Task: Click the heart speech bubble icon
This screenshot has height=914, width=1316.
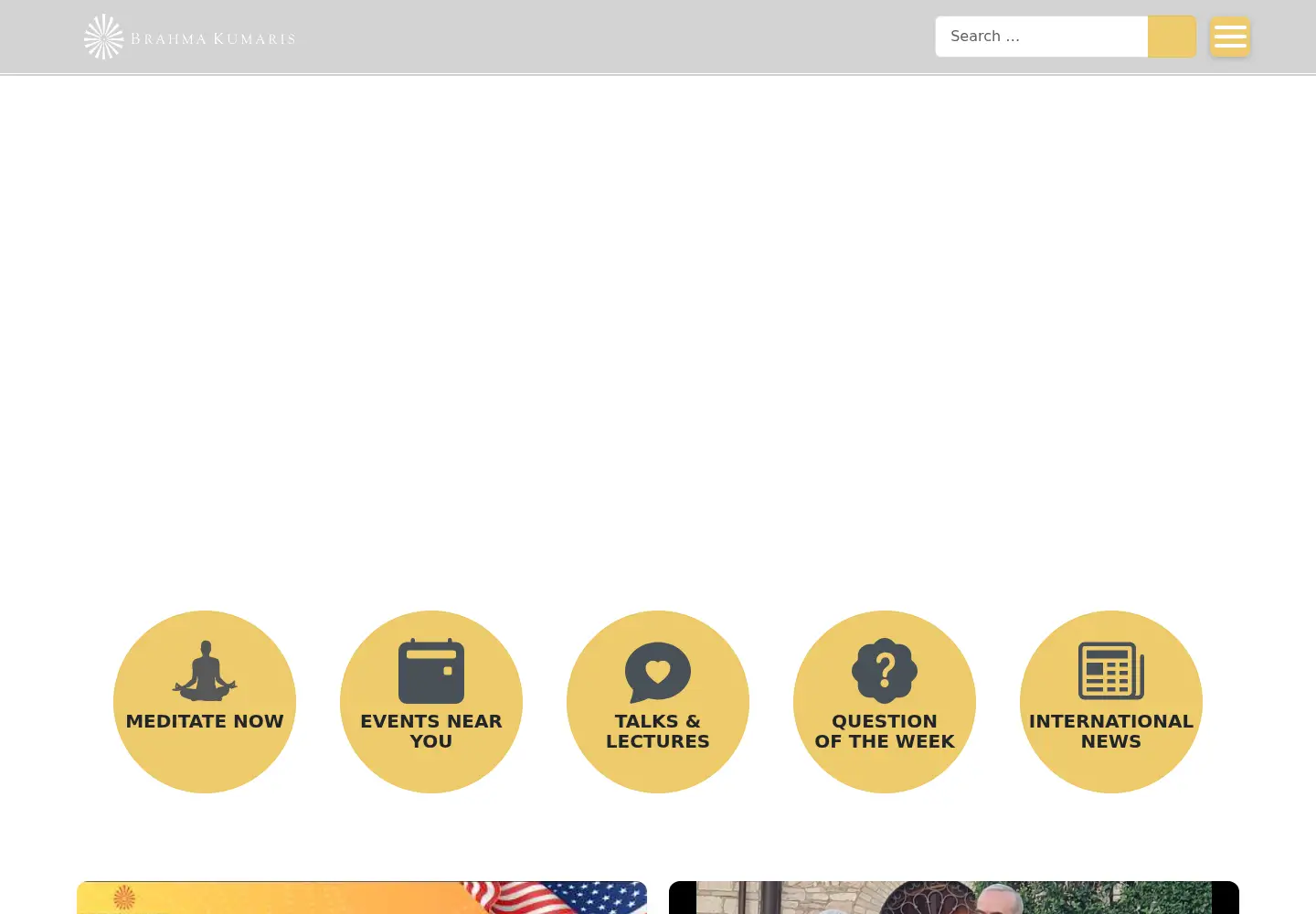Action: click(658, 672)
